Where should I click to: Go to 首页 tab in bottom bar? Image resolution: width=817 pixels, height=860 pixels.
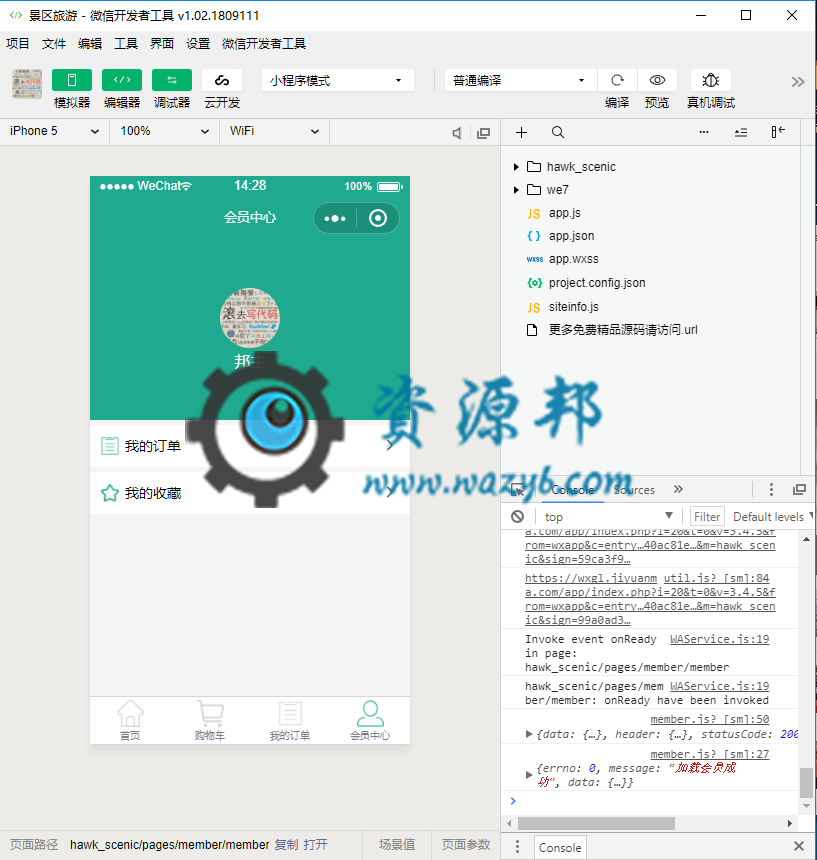pyautogui.click(x=130, y=721)
